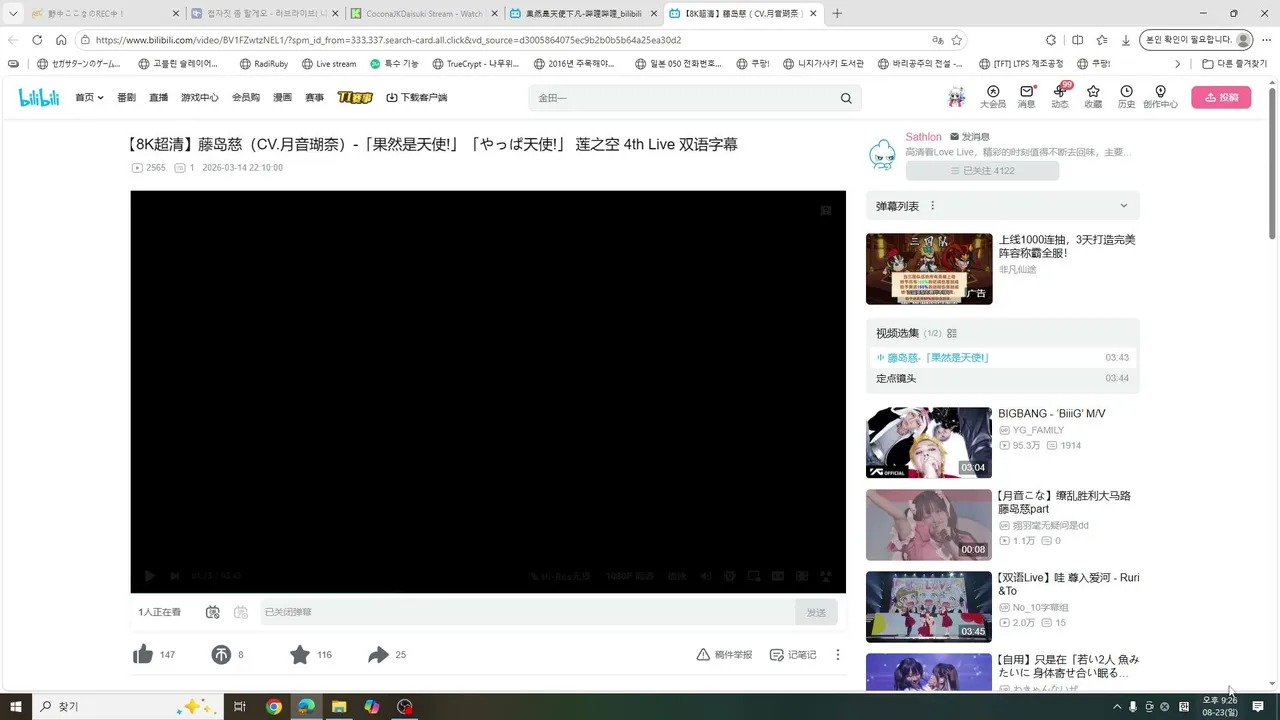Open the browser downloads icon
1280x720 pixels.
[1126, 40]
